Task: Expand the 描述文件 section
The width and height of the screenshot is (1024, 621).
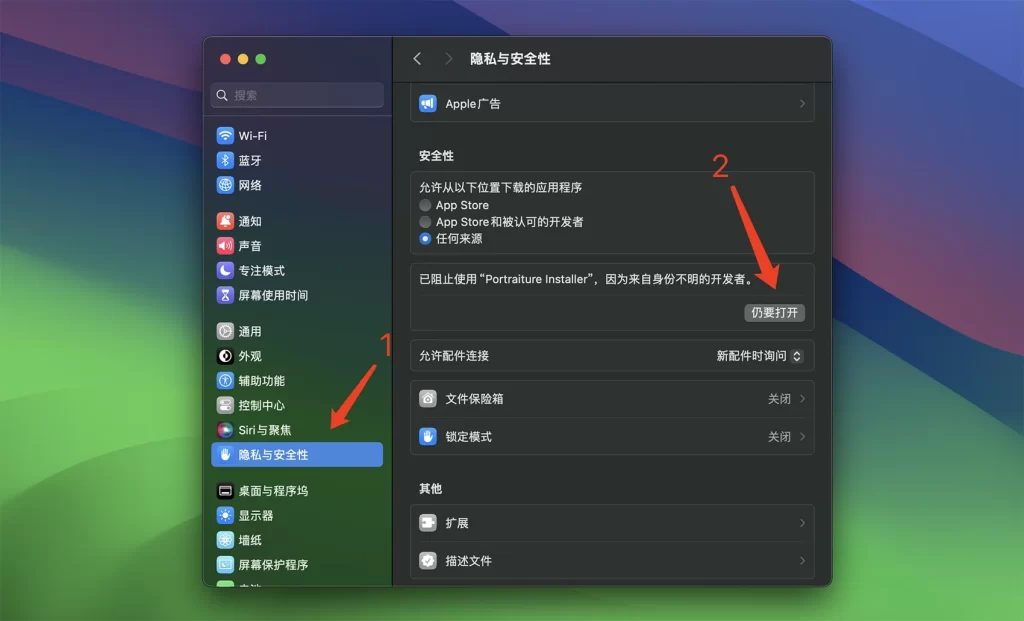Action: click(x=611, y=561)
